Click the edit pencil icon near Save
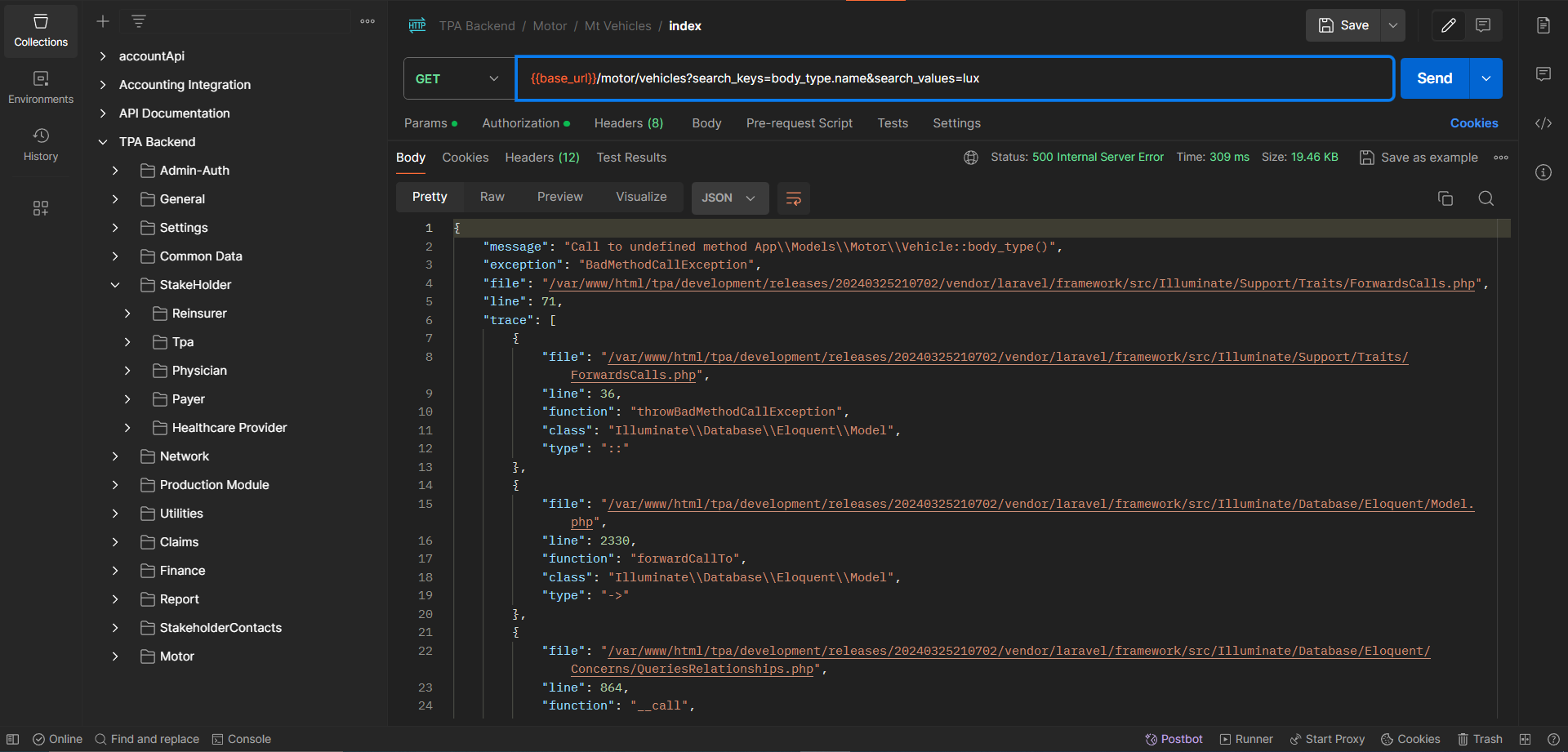This screenshot has height=752, width=1568. pos(1448,25)
